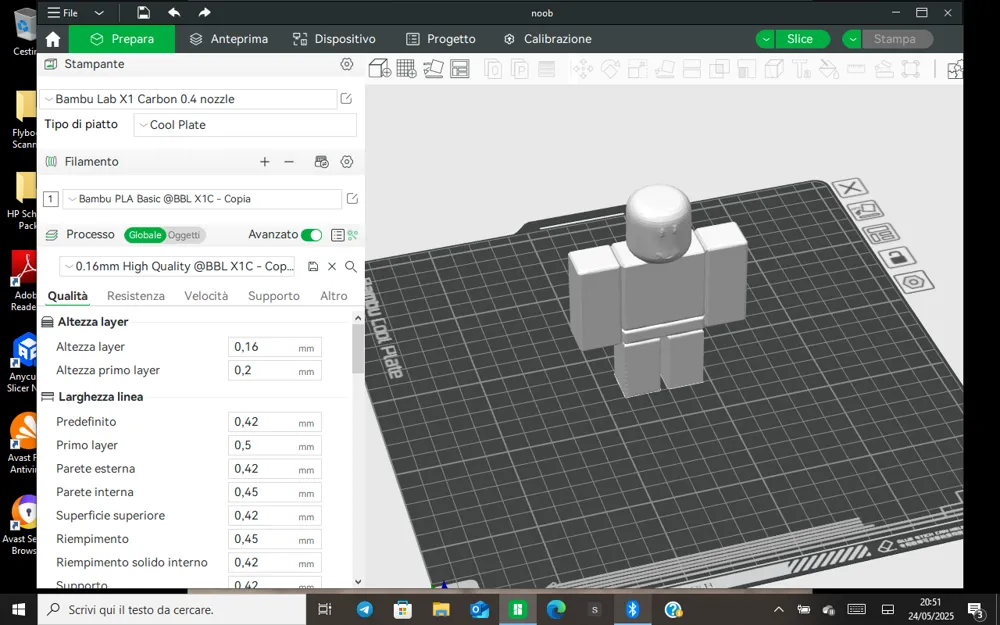This screenshot has width=1000, height=625.
Task: Select the Measure tool icon
Action: point(855,68)
